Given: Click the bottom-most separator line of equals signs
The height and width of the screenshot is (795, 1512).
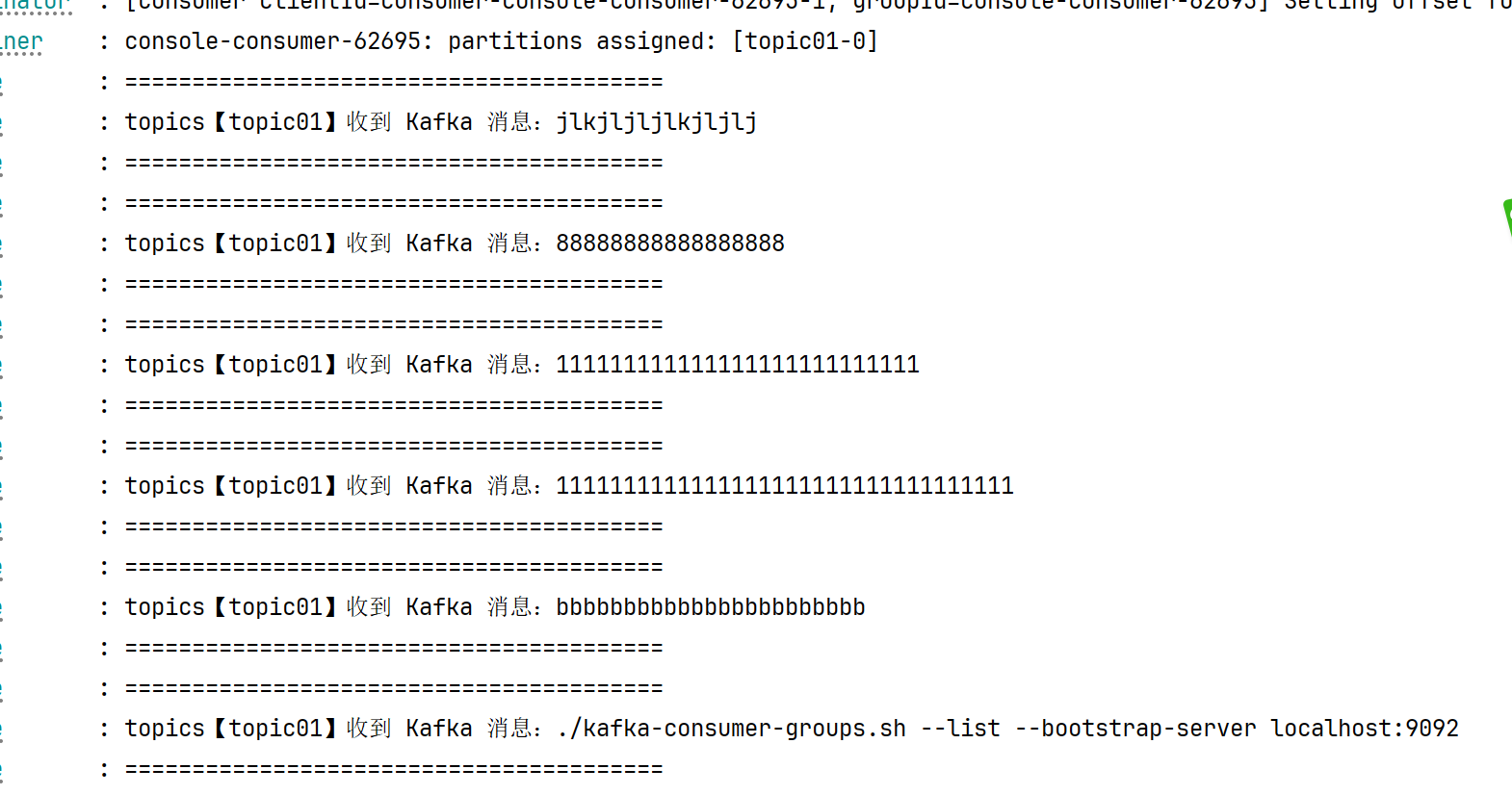Looking at the screenshot, I should (394, 769).
